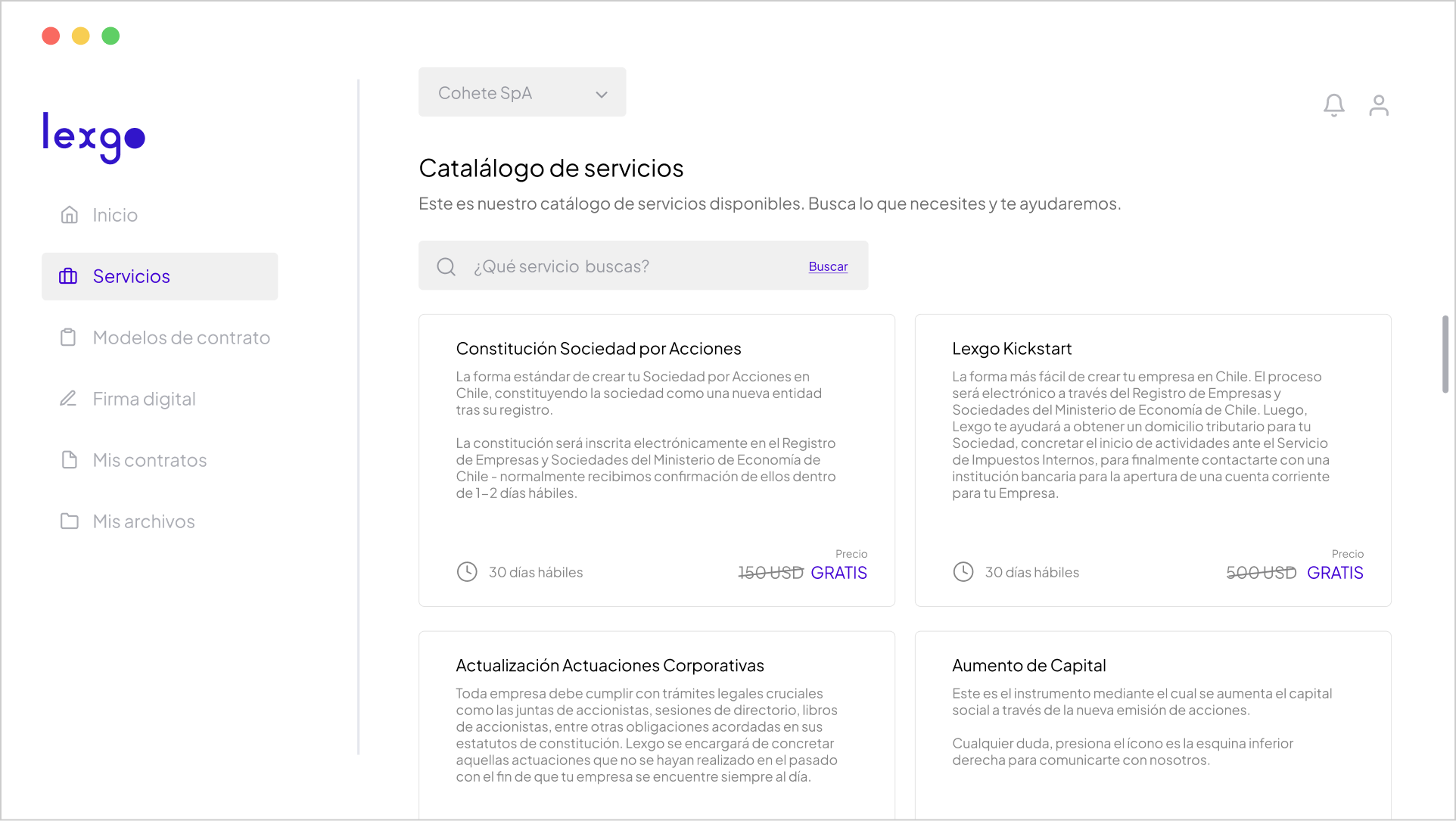Image resolution: width=1456 pixels, height=821 pixels.
Task: Switch to the Mis contratos section
Action: pyautogui.click(x=149, y=460)
